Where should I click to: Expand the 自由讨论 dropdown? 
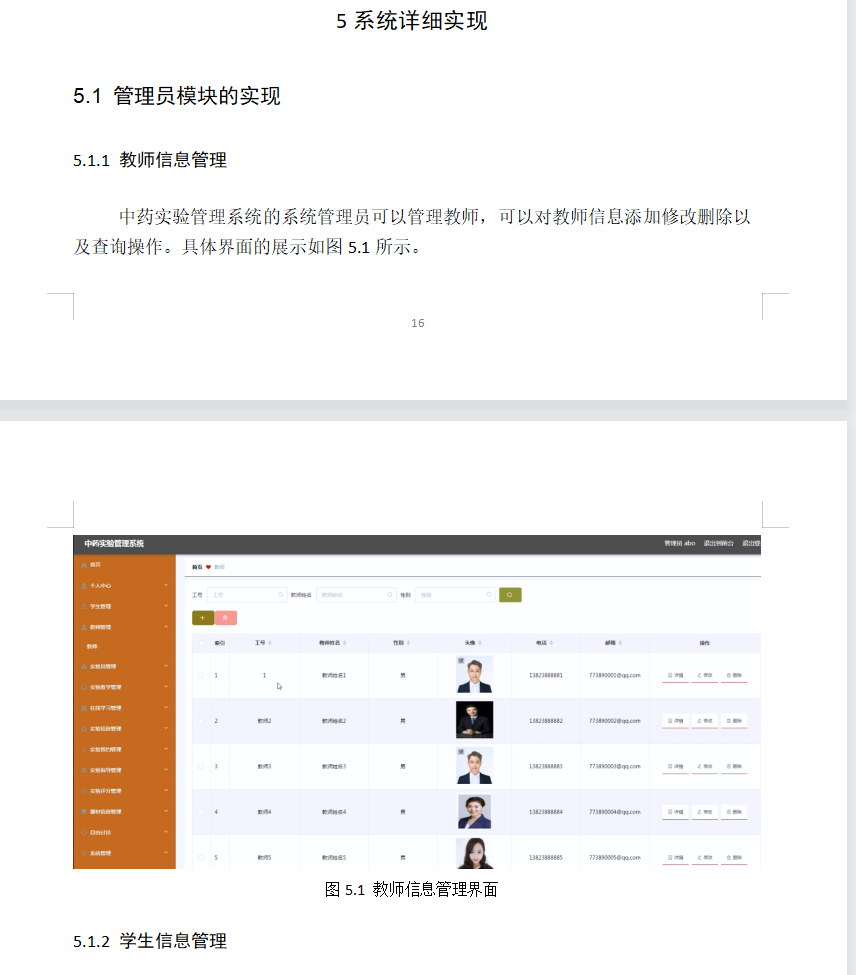(165, 833)
